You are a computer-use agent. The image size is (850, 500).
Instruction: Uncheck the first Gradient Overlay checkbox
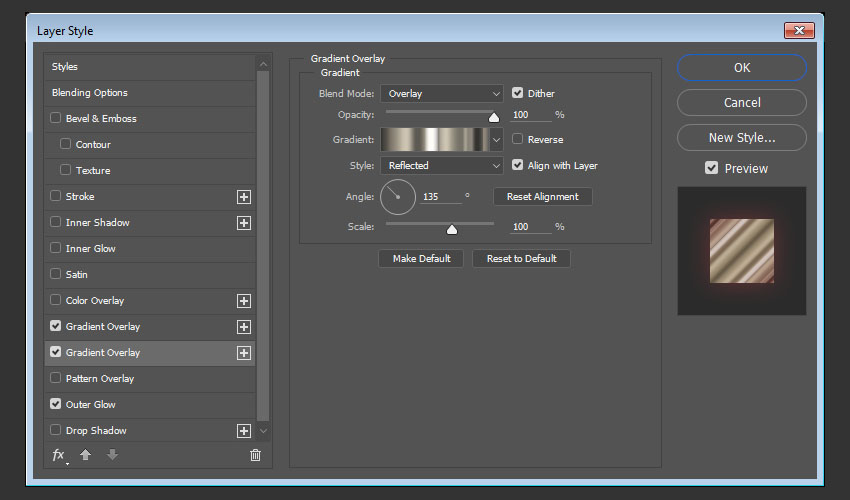pos(55,326)
